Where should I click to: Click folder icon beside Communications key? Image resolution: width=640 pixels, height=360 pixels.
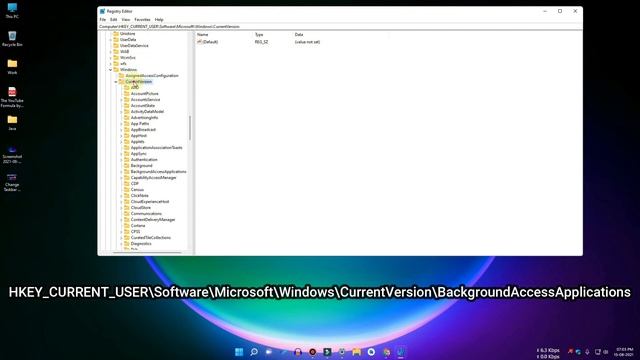(127, 213)
